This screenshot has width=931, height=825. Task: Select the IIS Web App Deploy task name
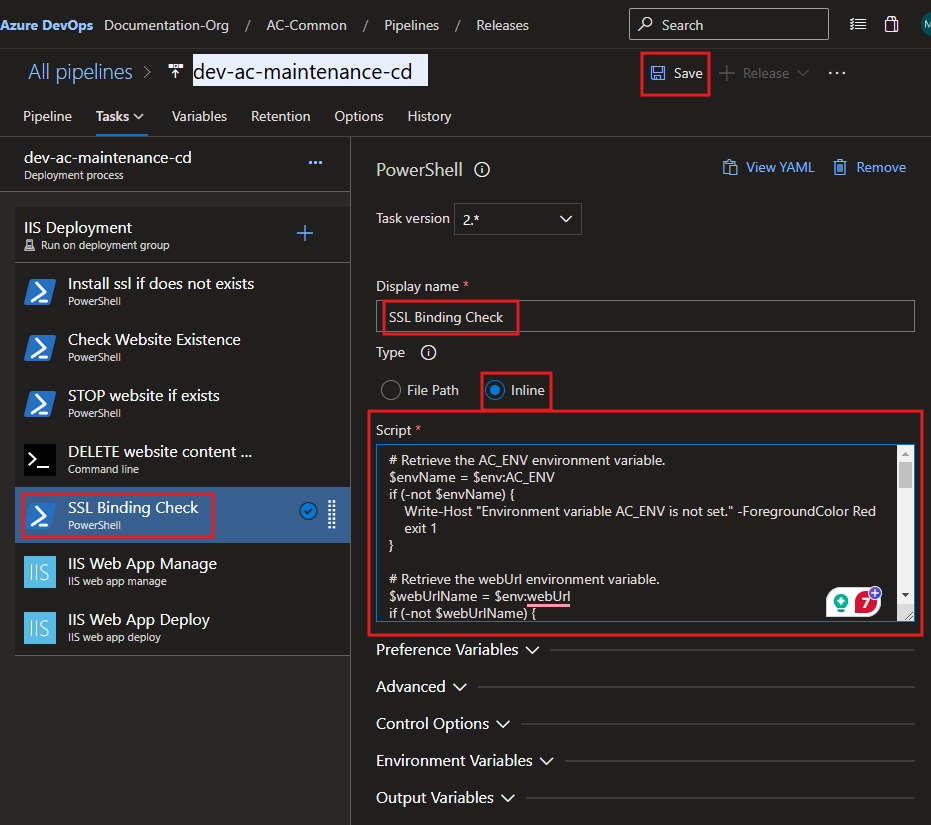tap(139, 619)
